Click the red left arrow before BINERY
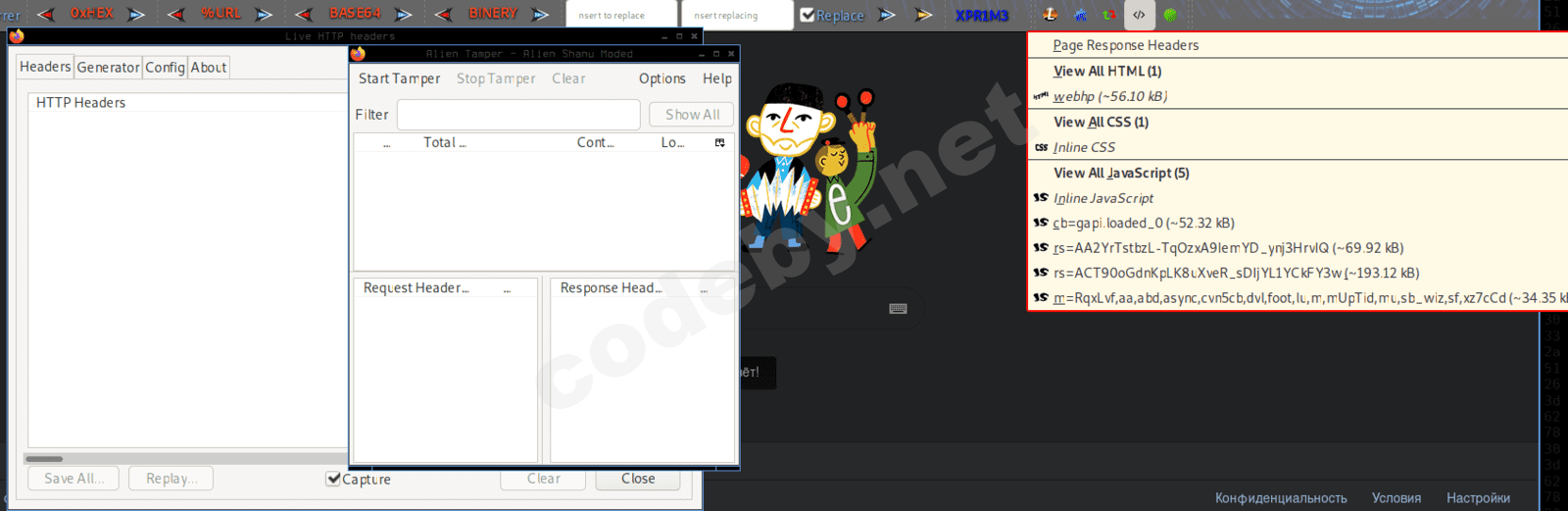 tap(443, 15)
